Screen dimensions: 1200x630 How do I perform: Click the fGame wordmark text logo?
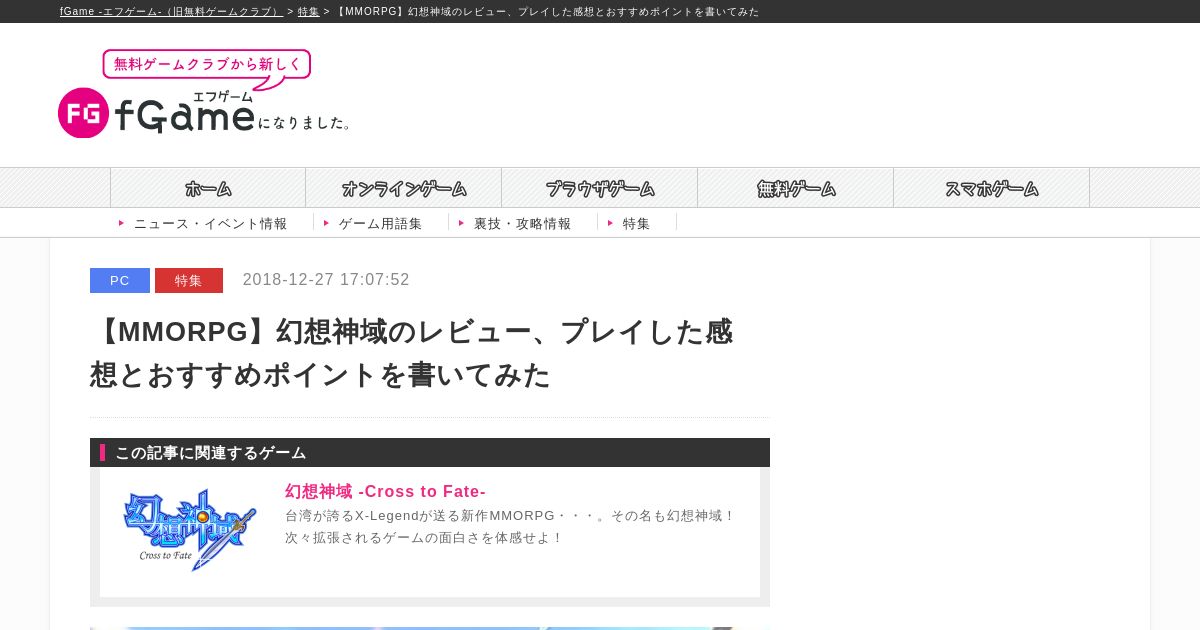(x=185, y=116)
